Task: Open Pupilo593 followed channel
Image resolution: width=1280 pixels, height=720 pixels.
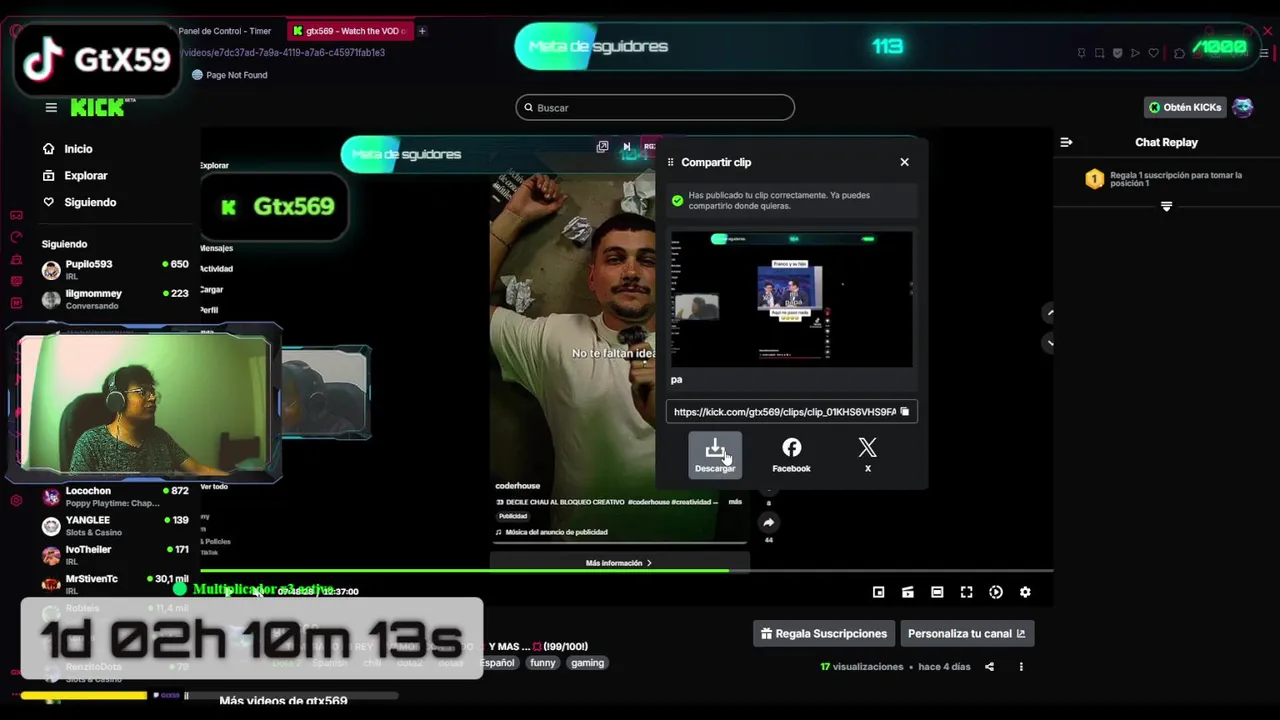Action: click(x=115, y=270)
